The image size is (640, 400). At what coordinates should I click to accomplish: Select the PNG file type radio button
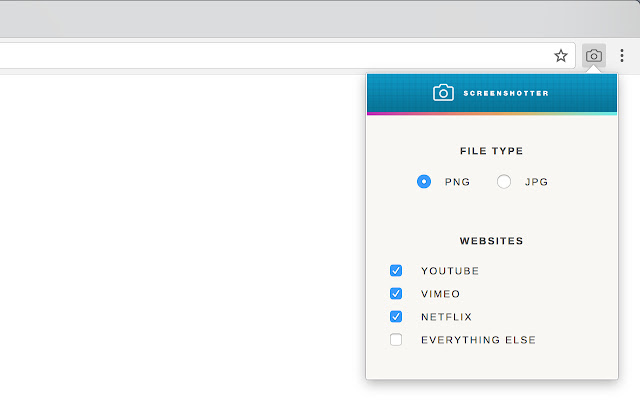(x=424, y=182)
